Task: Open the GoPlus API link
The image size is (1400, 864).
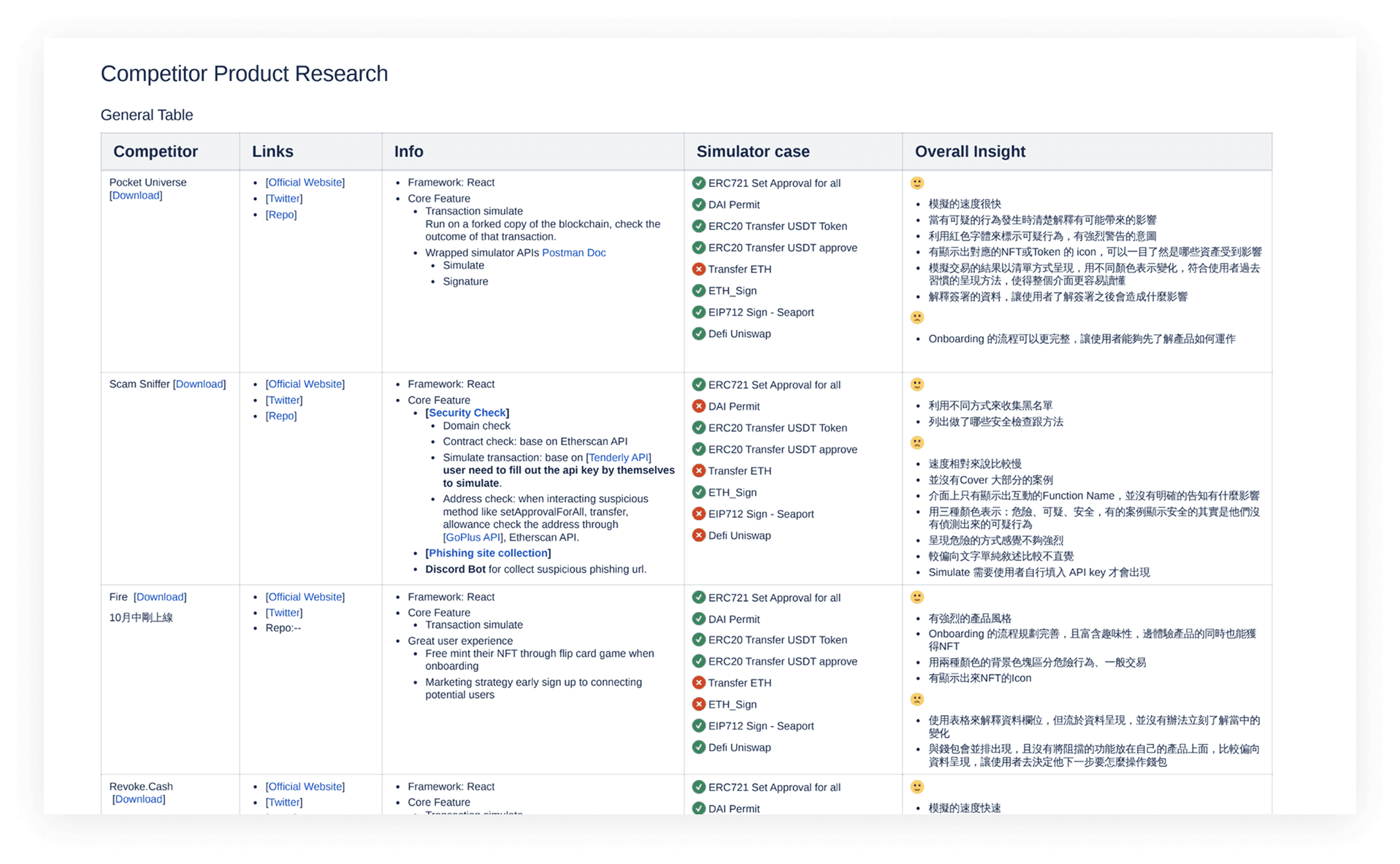Action: coord(473,538)
